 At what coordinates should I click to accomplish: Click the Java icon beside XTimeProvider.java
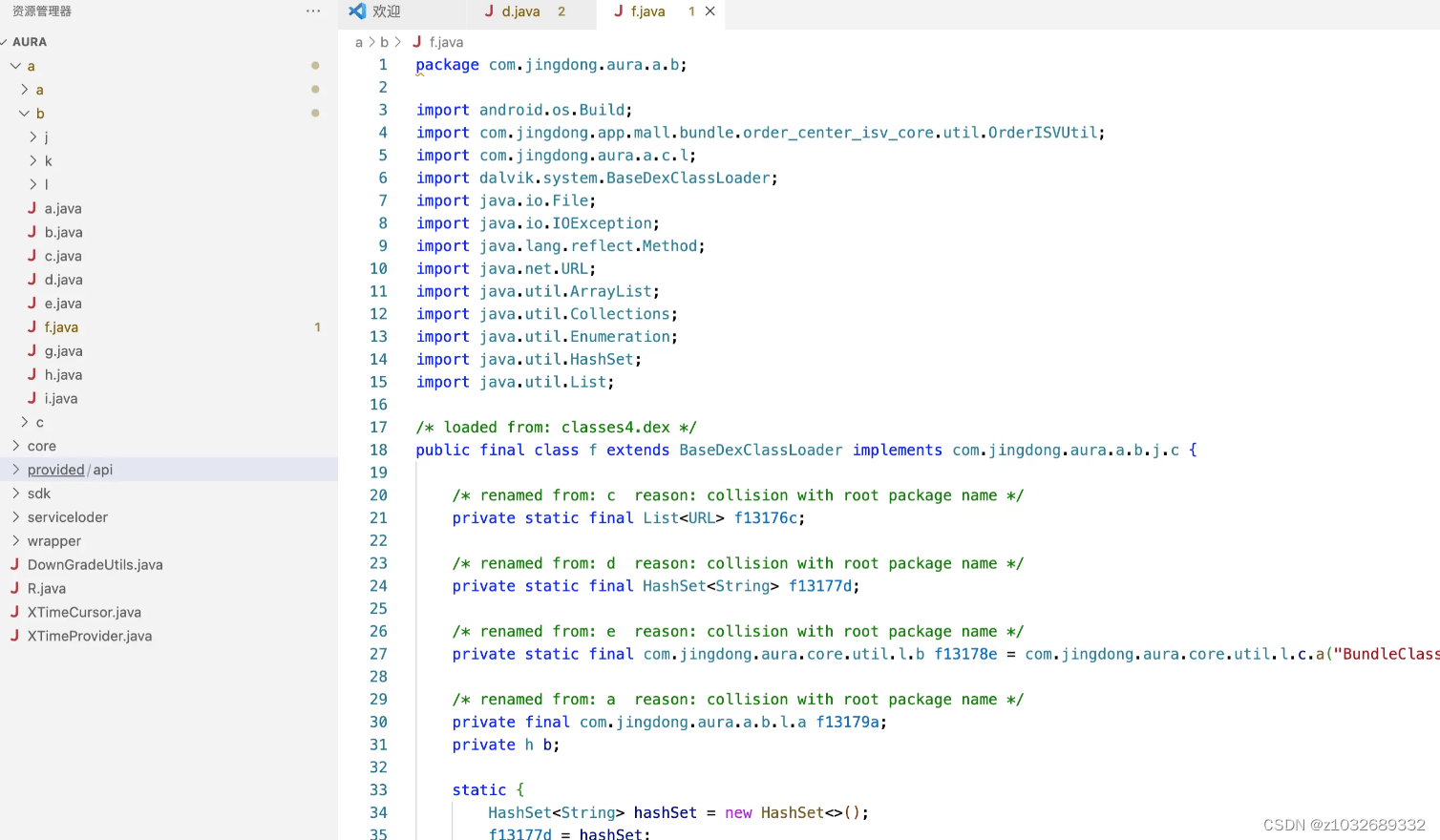(13, 636)
